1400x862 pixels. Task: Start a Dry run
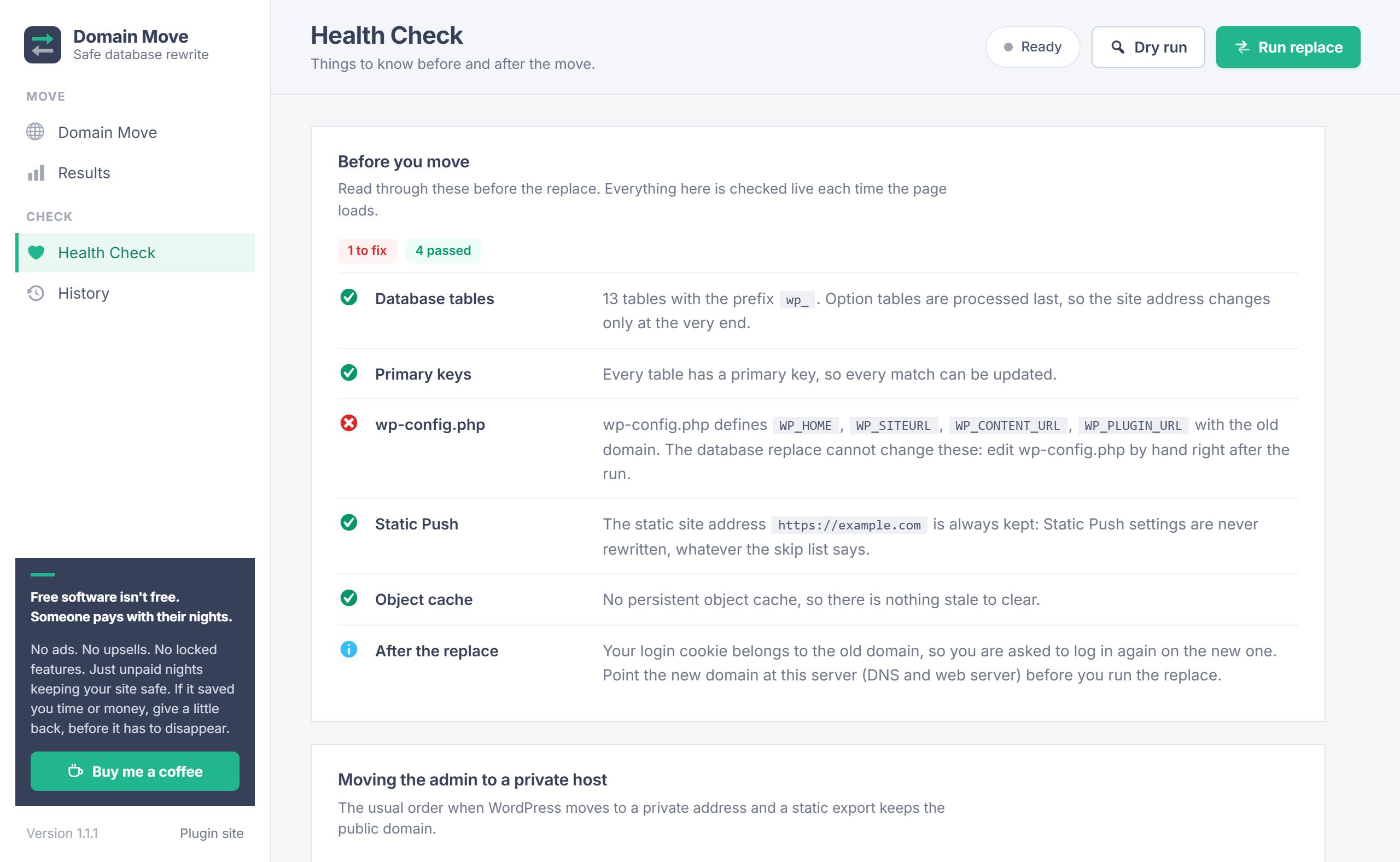tap(1148, 46)
